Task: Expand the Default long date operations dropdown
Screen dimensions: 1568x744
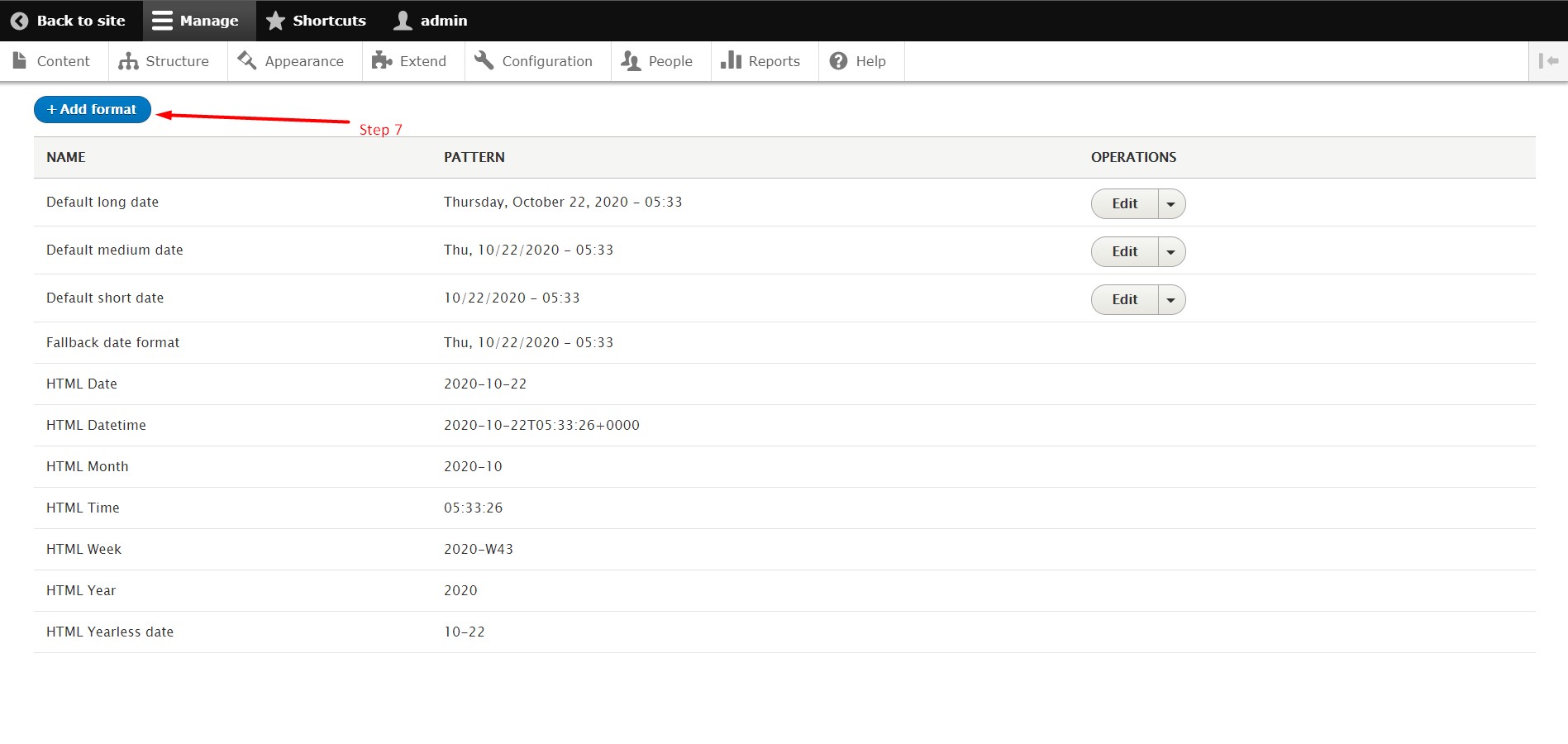Action: tap(1171, 204)
